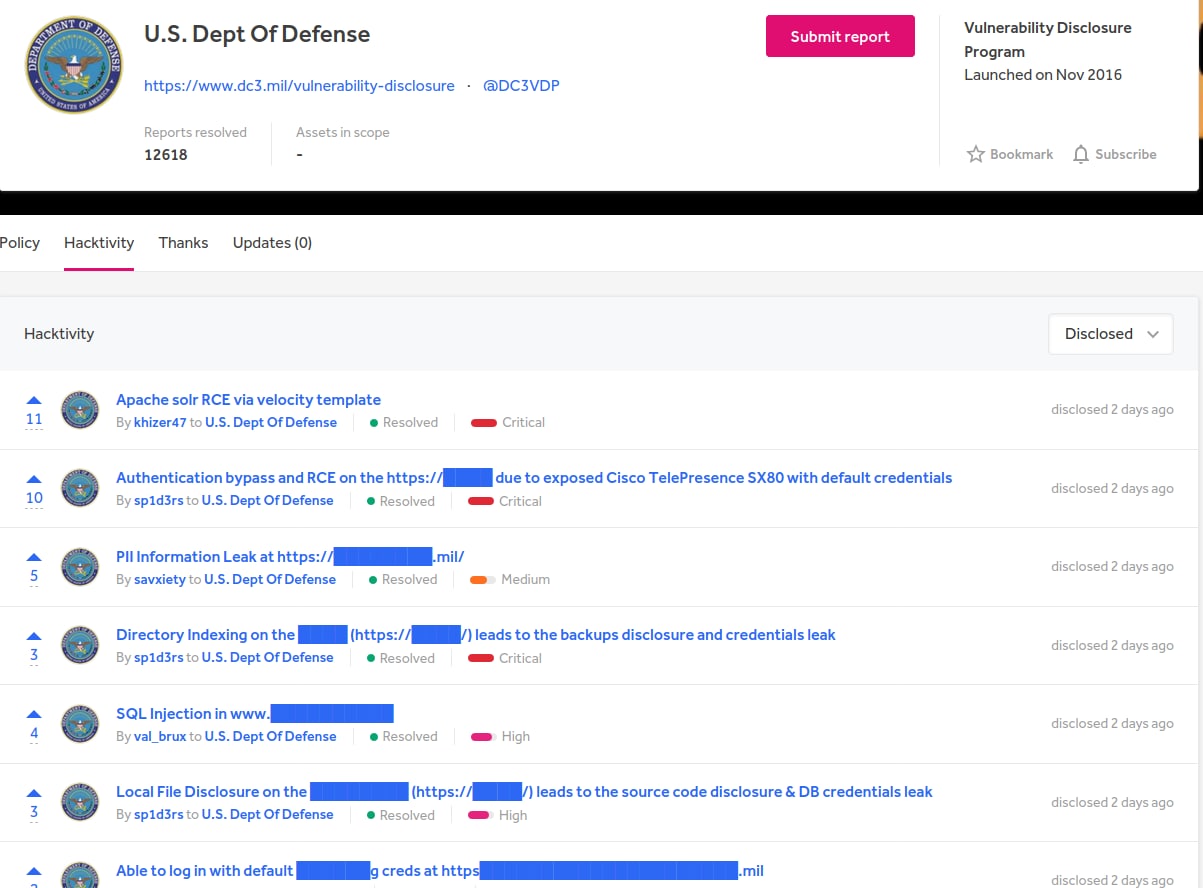
Task: Click High severity indicator on SQL Injection row
Action: click(x=500, y=737)
